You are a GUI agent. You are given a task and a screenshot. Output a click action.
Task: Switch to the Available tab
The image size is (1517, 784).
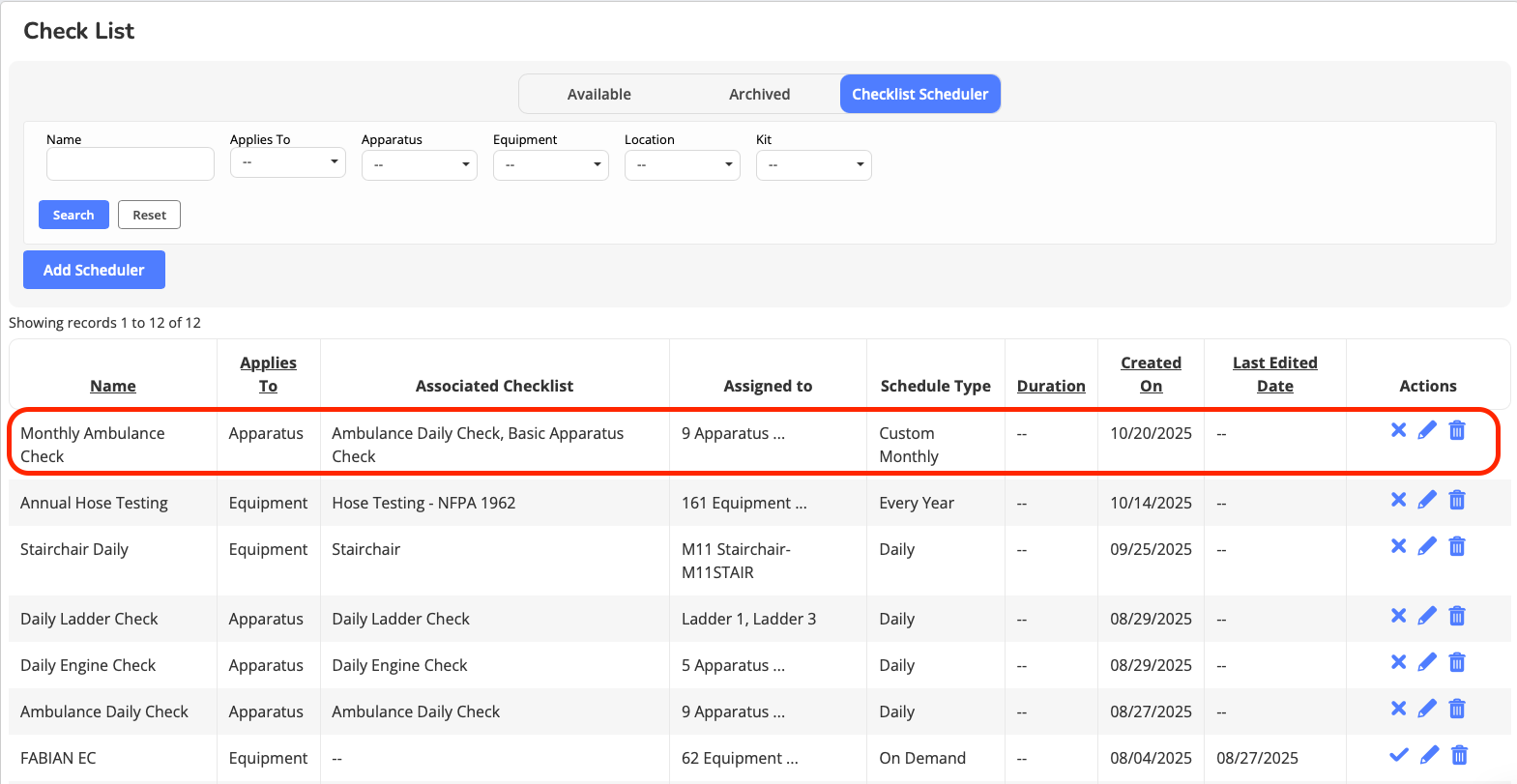coord(598,94)
